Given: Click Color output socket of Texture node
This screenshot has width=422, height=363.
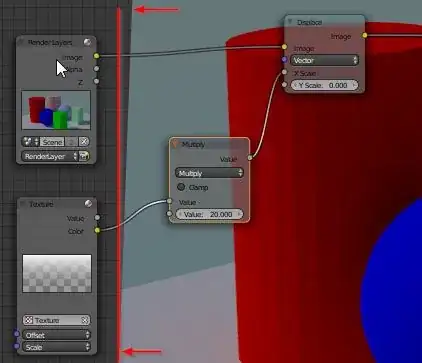Looking at the screenshot, I should (97, 230).
